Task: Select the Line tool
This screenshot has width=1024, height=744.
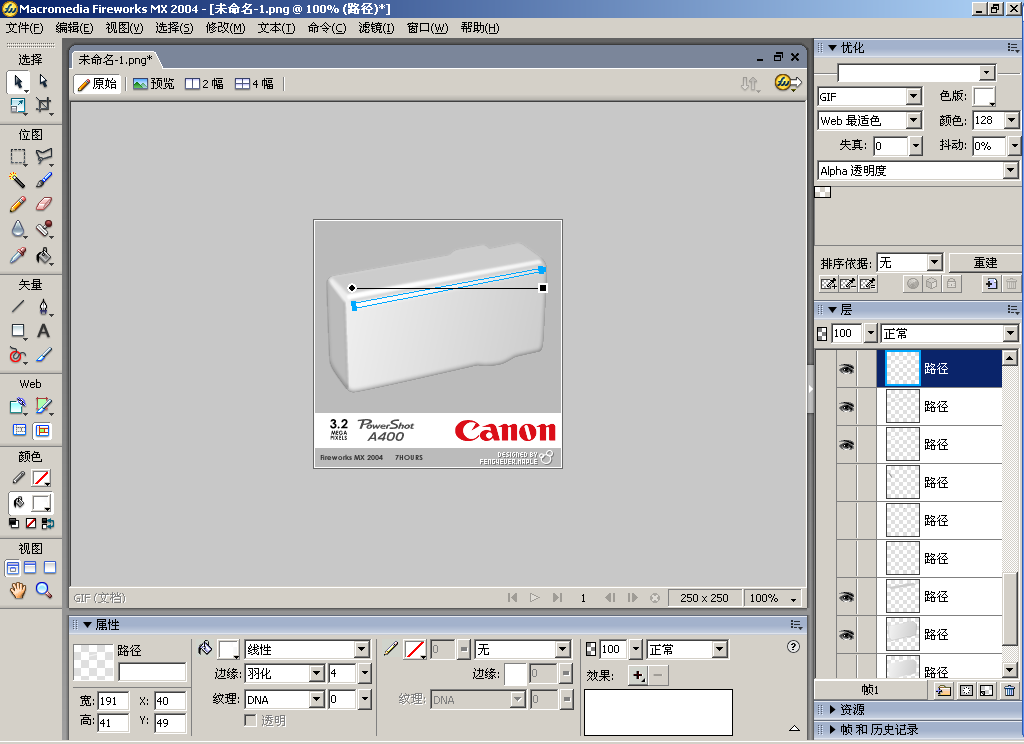Action: [18, 306]
